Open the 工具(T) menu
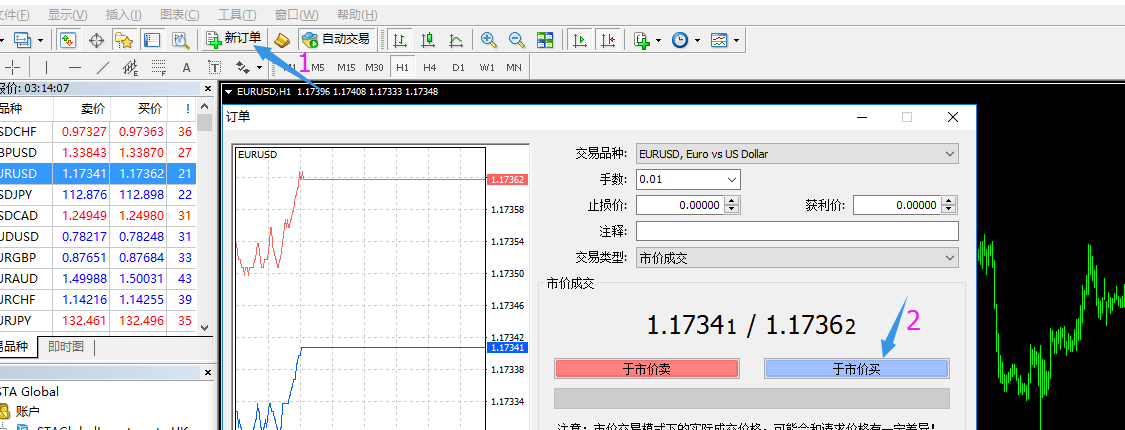Image resolution: width=1125 pixels, height=430 pixels. 237,15
